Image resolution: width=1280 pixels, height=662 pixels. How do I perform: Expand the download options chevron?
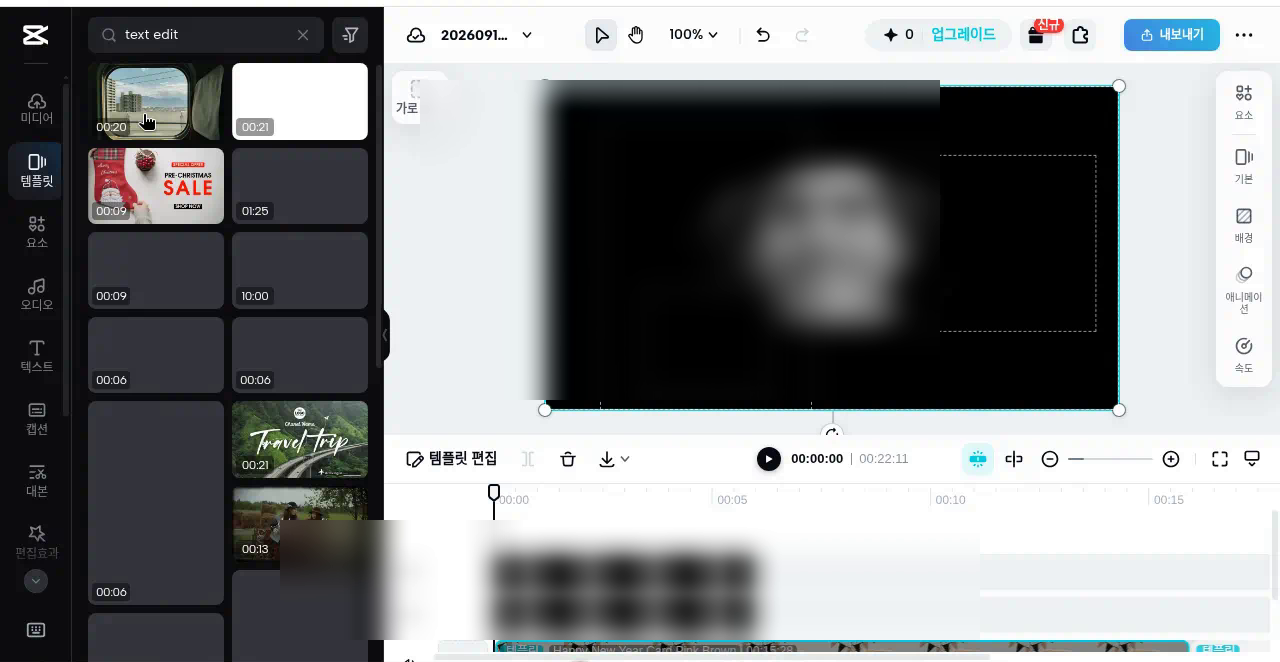pyautogui.click(x=626, y=459)
